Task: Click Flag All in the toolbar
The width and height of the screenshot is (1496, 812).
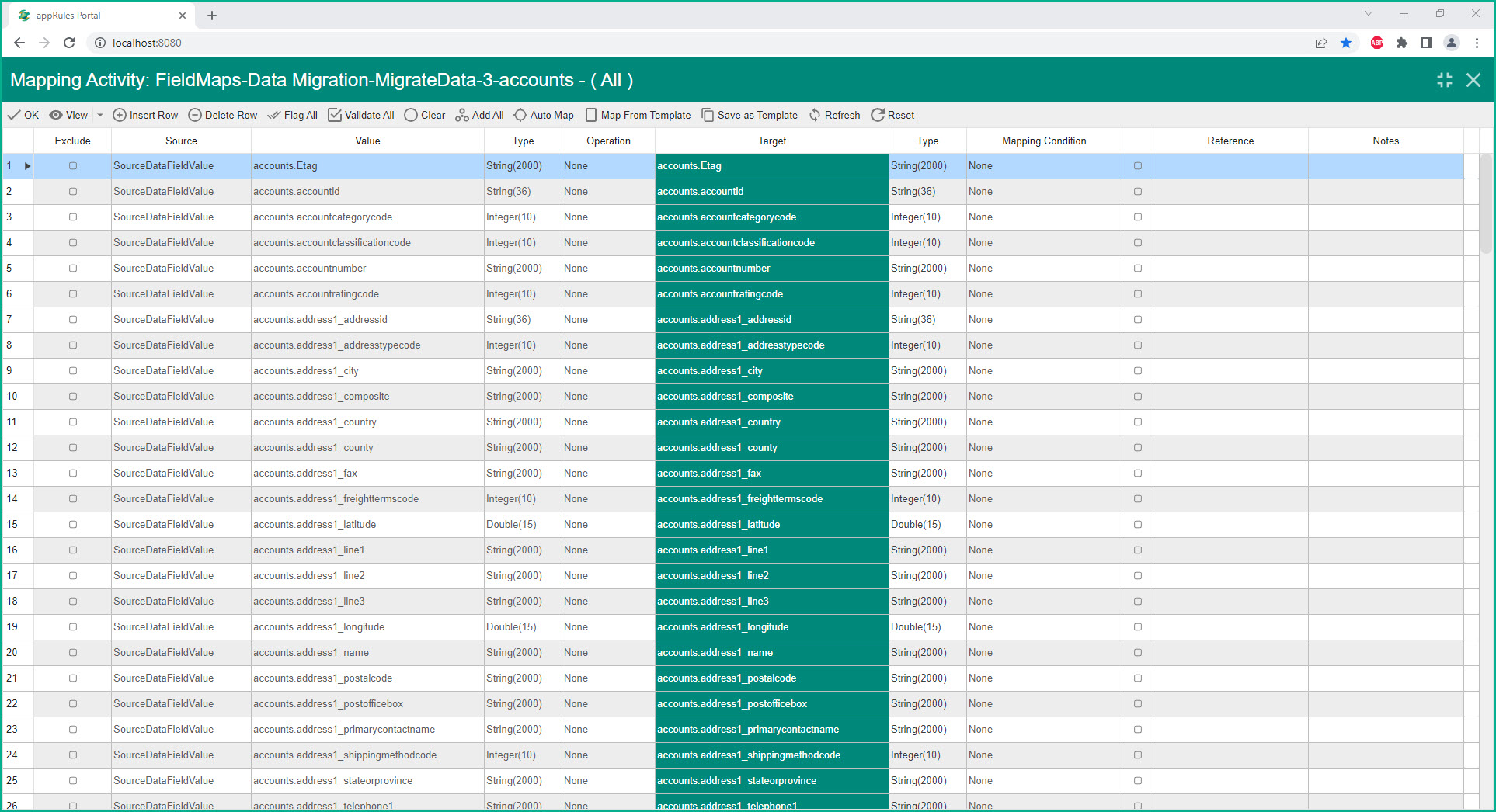Action: [292, 115]
